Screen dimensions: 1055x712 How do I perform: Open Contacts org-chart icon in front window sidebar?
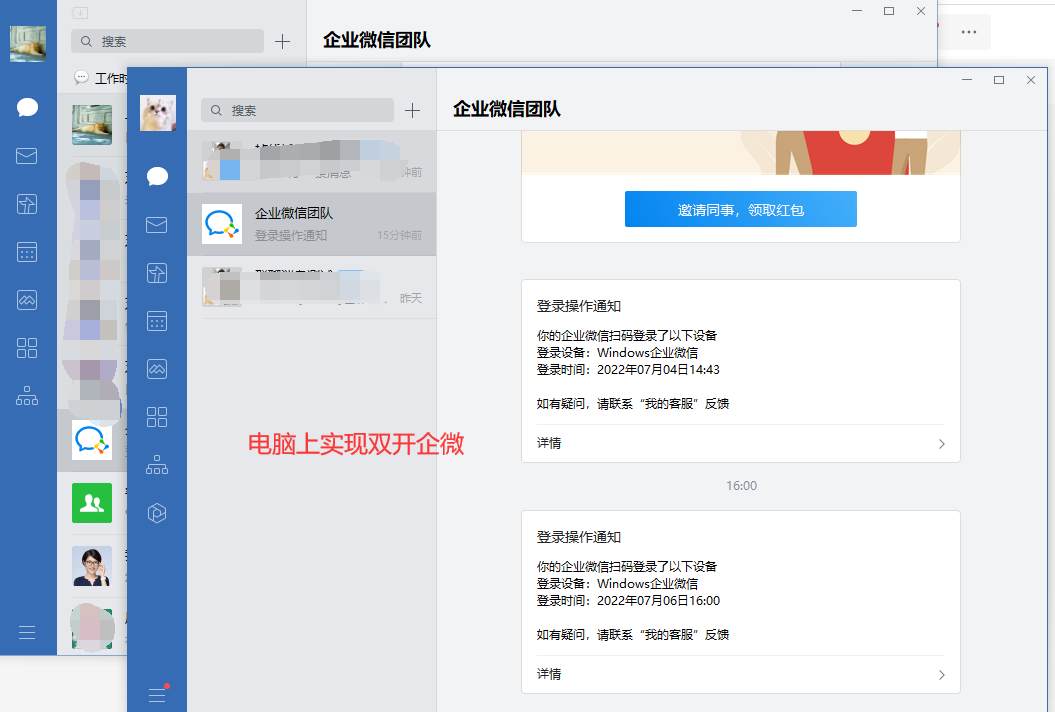pyautogui.click(x=157, y=465)
